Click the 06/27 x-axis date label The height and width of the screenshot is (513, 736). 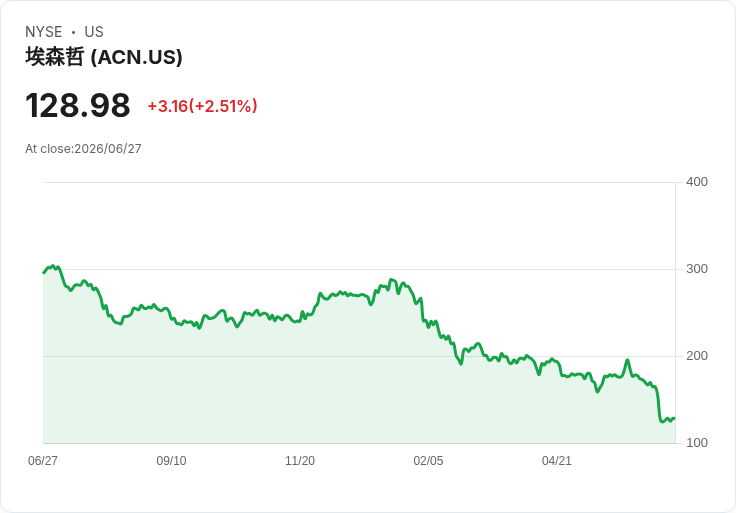[43, 461]
